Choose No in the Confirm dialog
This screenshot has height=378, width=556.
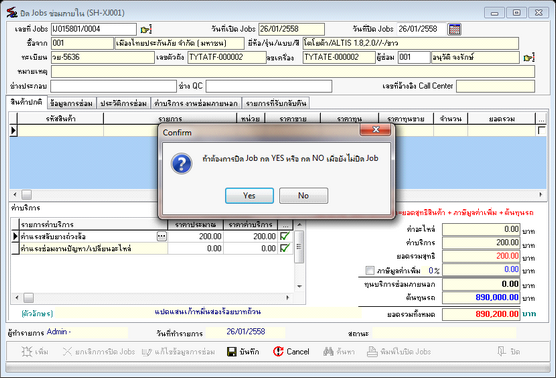coord(303,195)
